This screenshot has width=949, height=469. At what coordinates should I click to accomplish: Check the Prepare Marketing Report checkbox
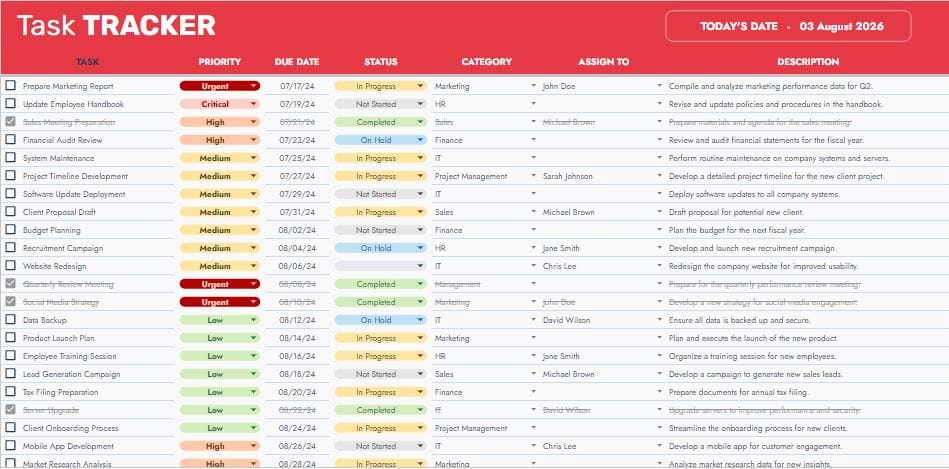point(10,86)
